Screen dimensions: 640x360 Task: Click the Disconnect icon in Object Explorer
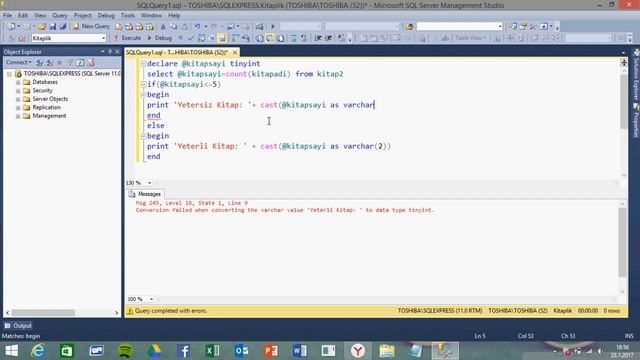pyautogui.click(x=49, y=62)
